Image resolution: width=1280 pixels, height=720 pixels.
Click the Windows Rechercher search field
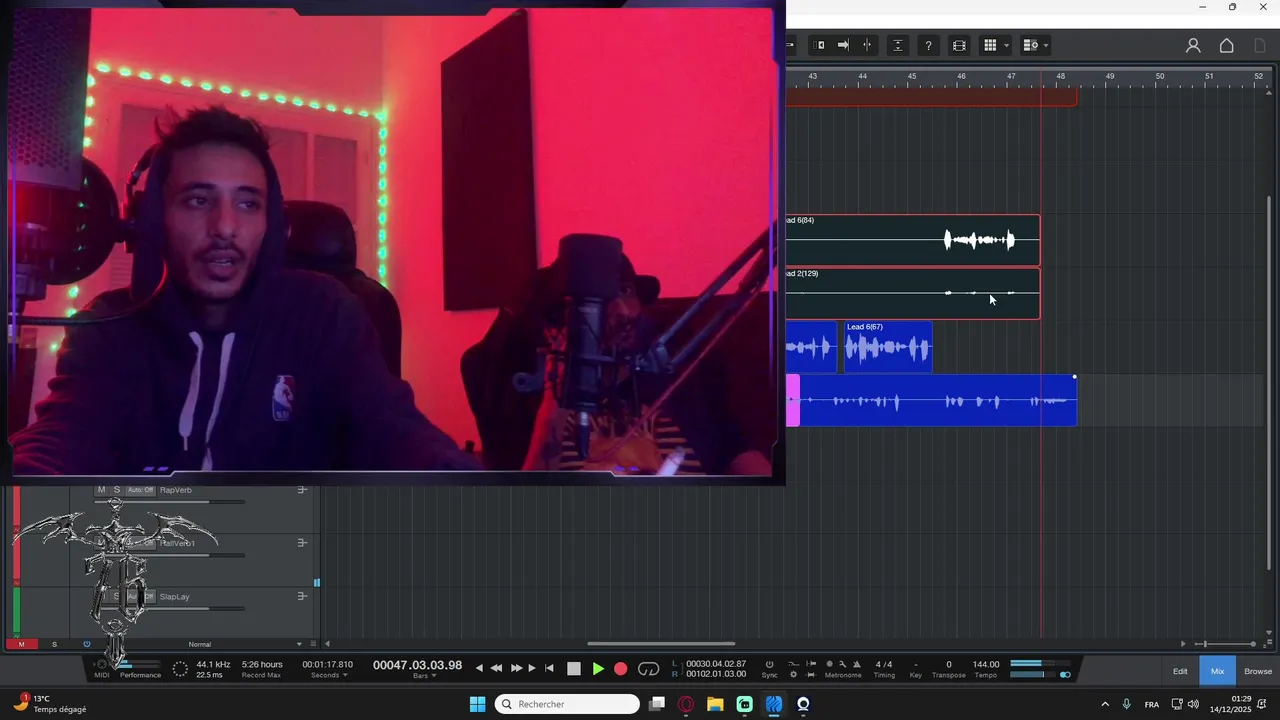[x=567, y=704]
